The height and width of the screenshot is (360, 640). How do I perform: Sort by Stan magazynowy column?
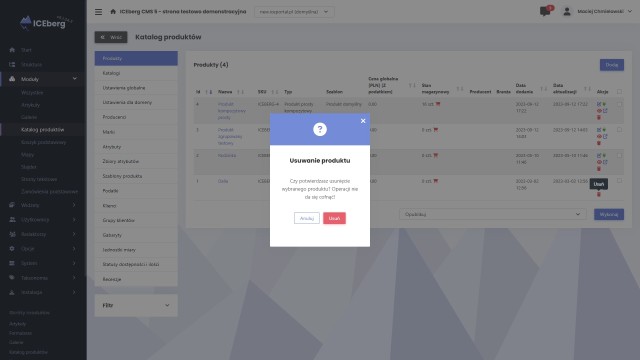tap(460, 89)
